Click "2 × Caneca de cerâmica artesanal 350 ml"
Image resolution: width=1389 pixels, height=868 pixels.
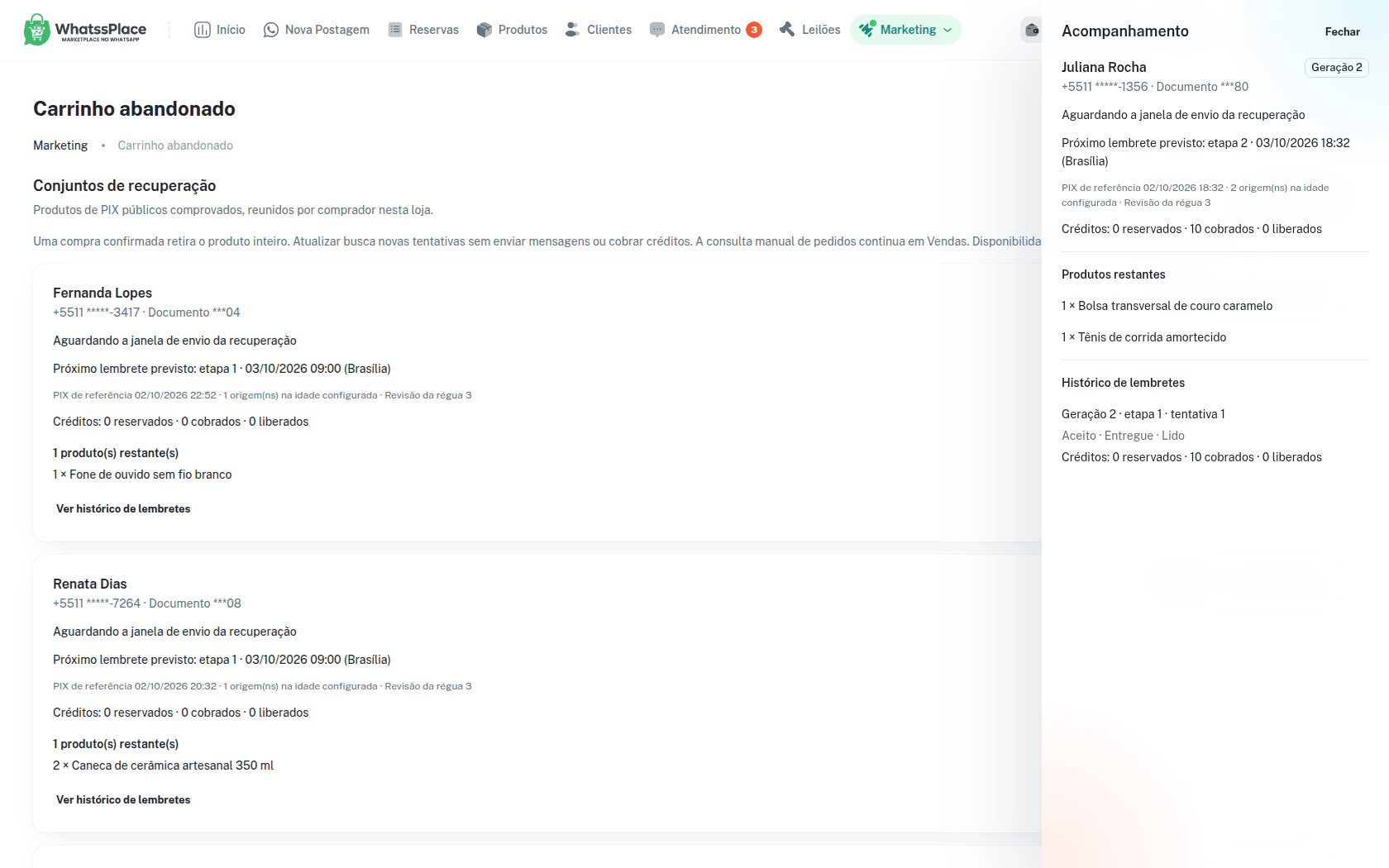(x=163, y=765)
